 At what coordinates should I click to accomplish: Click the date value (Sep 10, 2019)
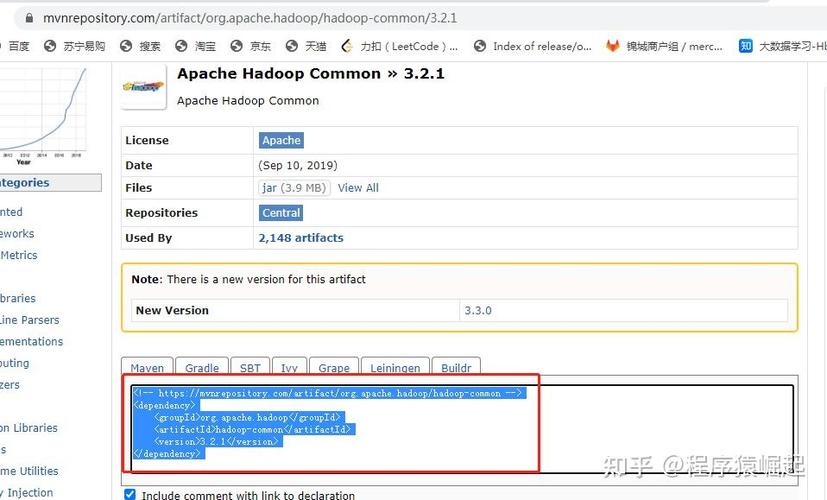[298, 166]
